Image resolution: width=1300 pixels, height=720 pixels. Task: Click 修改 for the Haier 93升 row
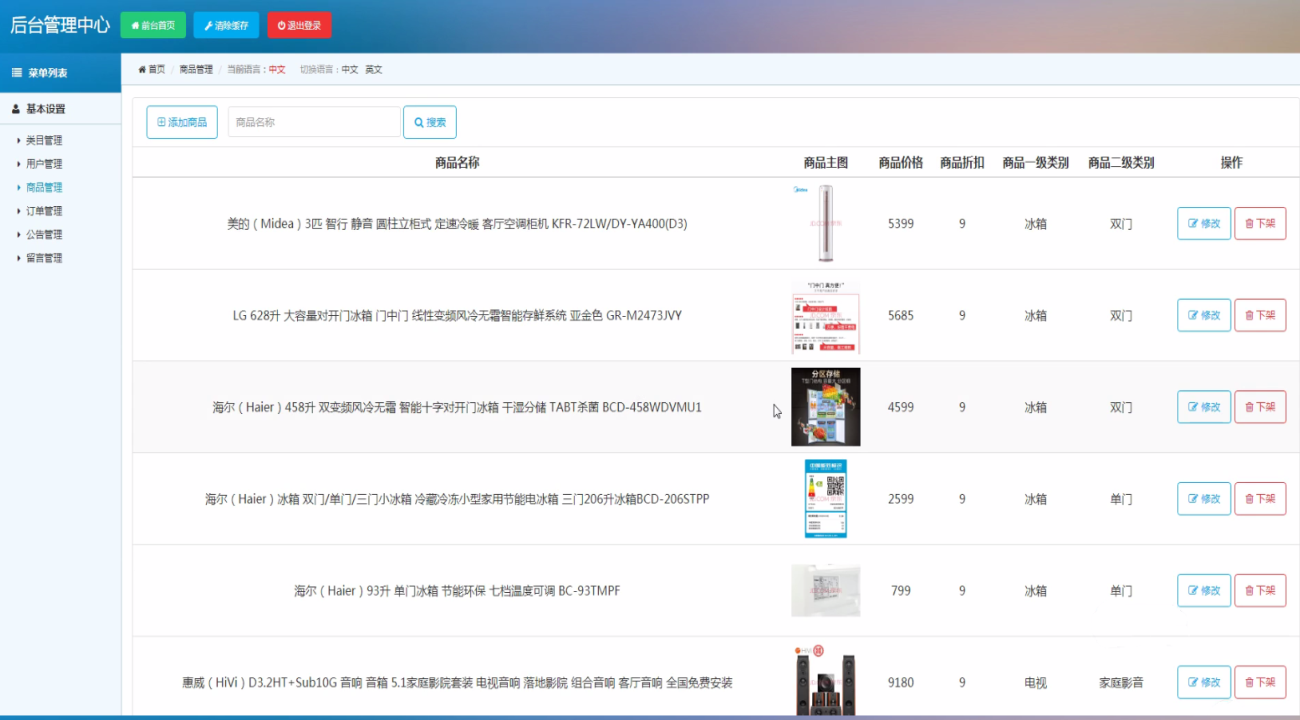click(x=1204, y=591)
